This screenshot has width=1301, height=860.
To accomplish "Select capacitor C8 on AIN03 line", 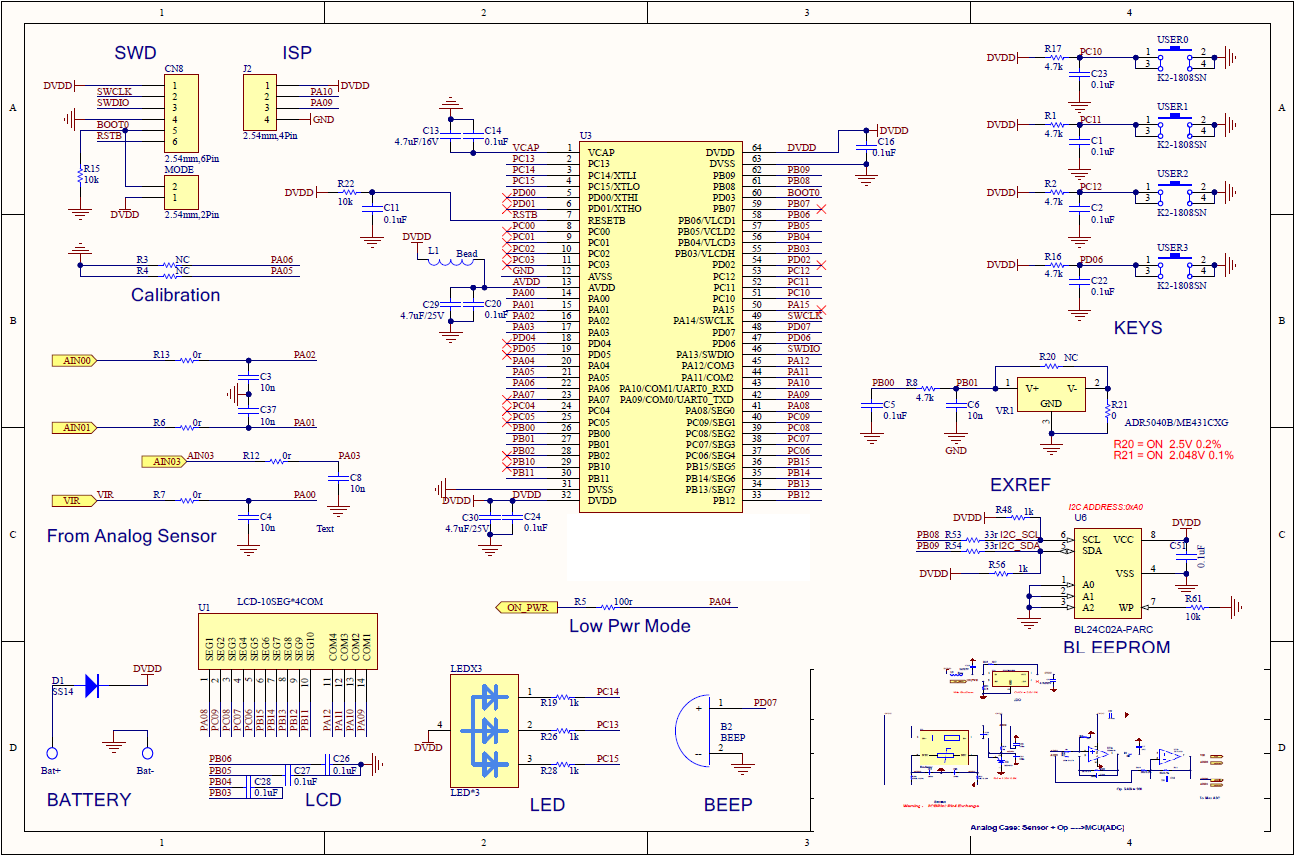I will 339,479.
